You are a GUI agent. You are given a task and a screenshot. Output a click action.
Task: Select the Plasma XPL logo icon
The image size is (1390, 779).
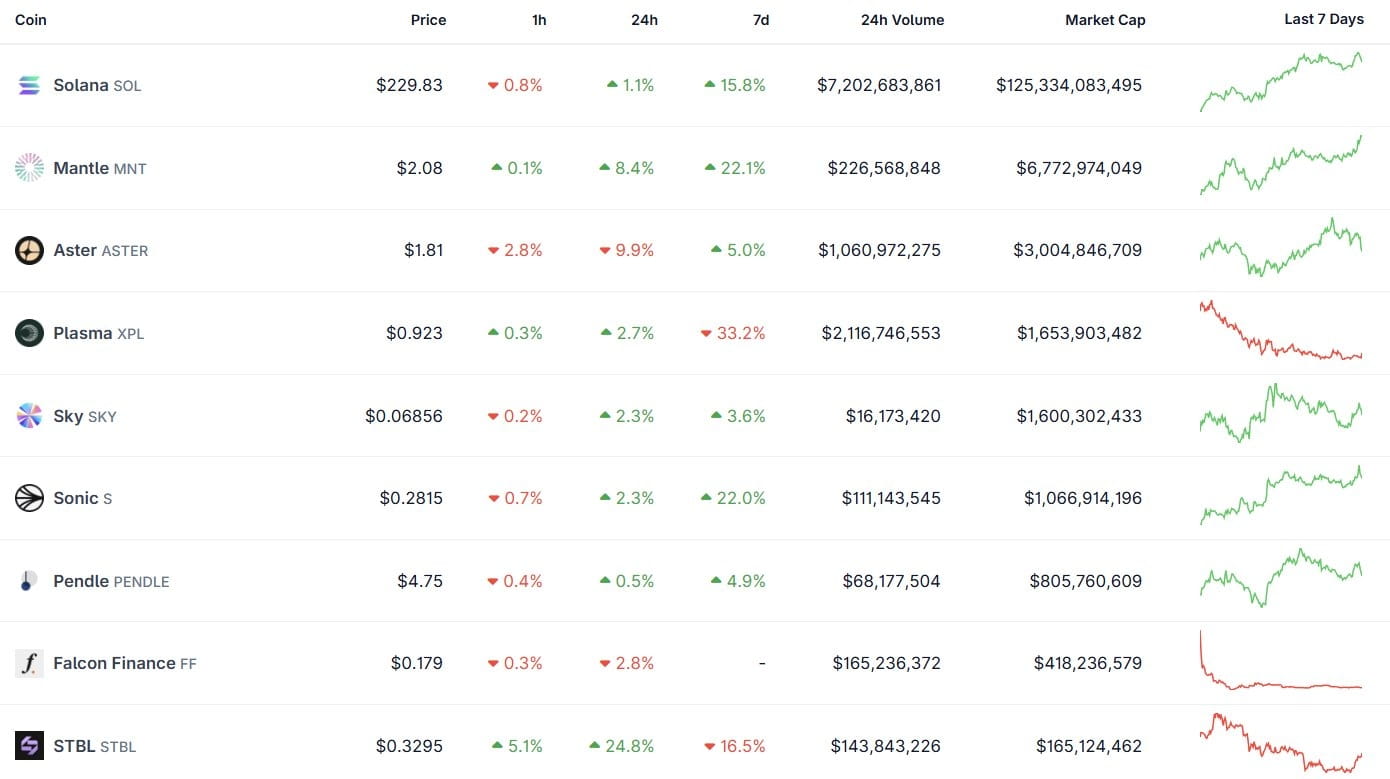(29, 333)
